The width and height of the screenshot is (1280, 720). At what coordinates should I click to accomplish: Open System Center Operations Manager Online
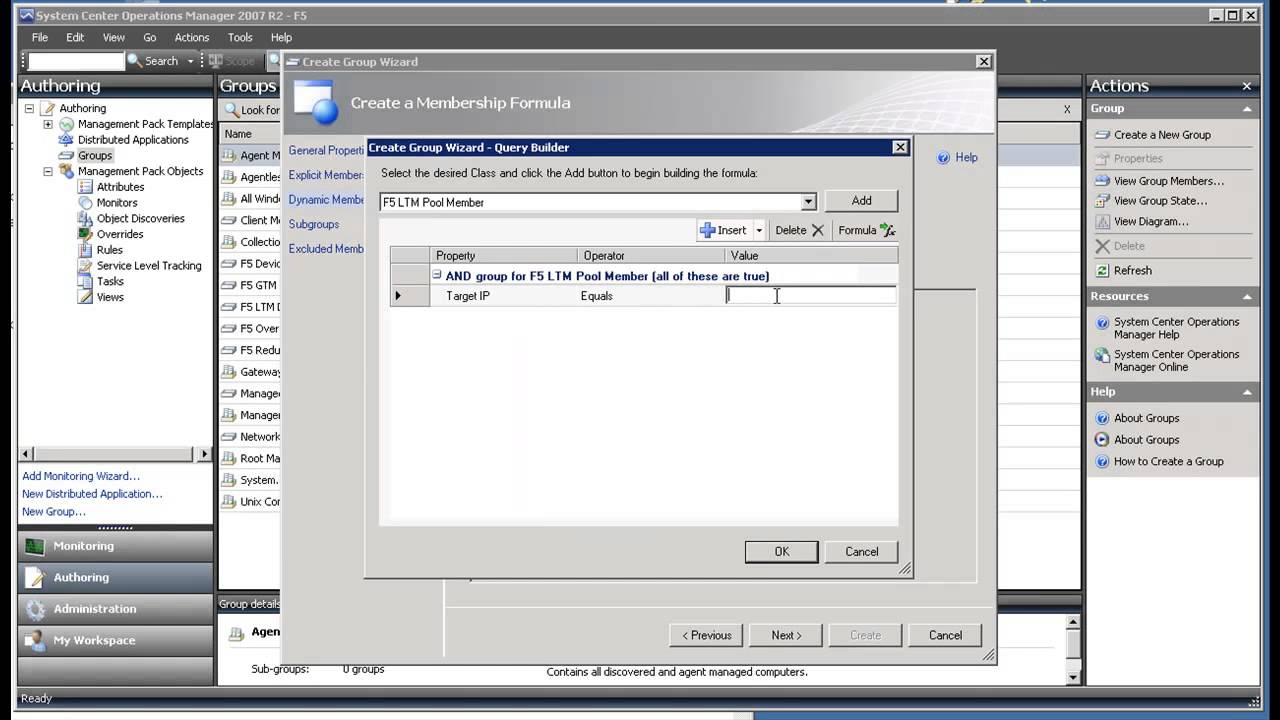click(1176, 361)
